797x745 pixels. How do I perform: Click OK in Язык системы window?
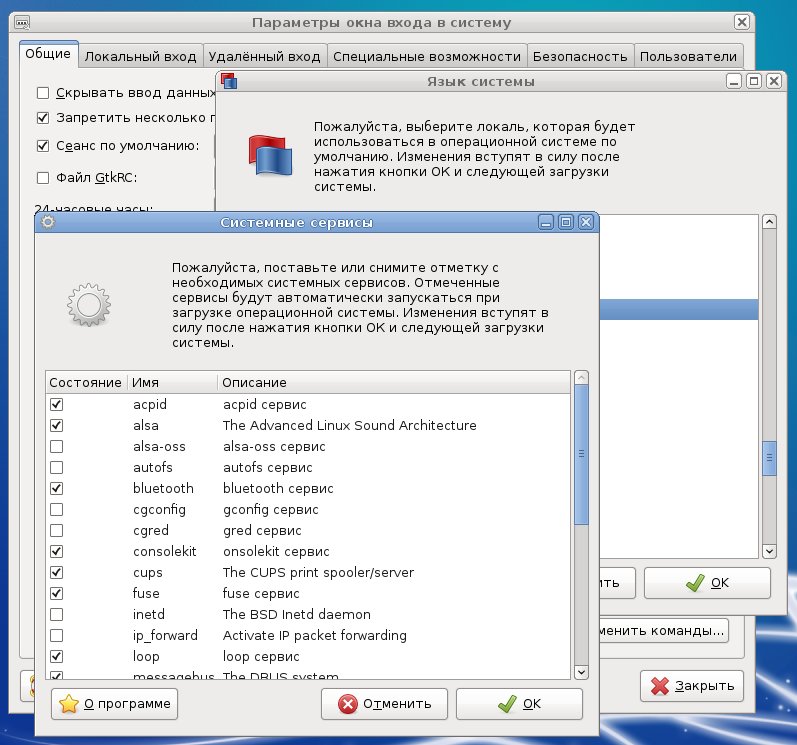[x=708, y=583]
